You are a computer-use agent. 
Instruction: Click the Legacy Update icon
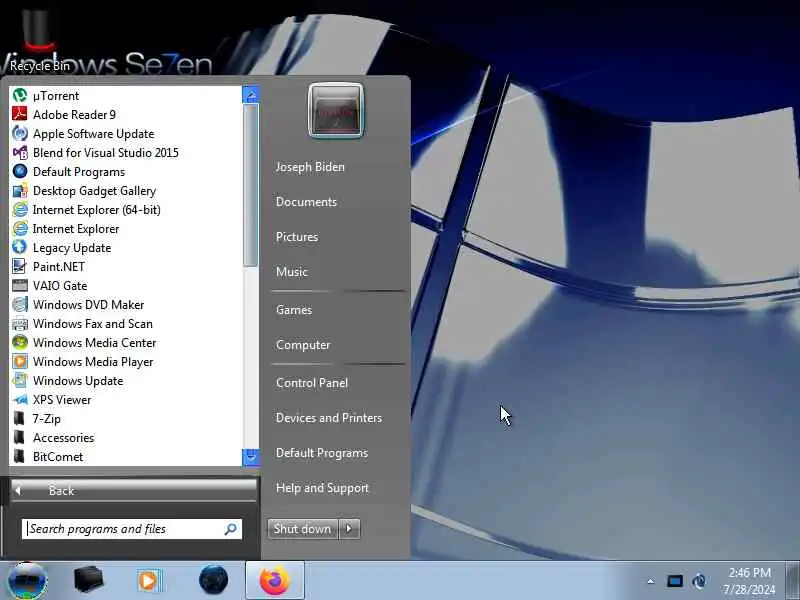20,247
